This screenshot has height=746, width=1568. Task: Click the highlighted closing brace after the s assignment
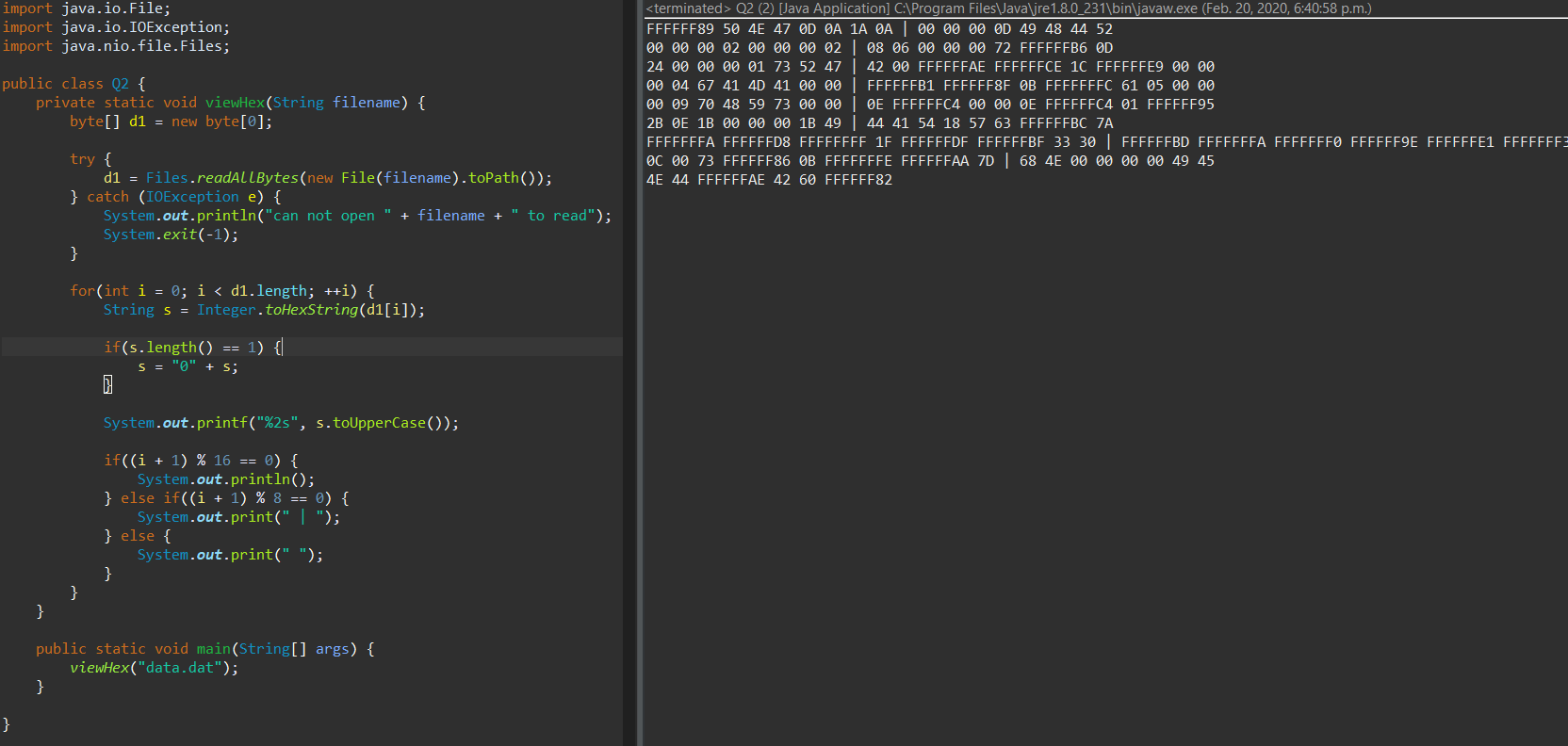(x=107, y=384)
